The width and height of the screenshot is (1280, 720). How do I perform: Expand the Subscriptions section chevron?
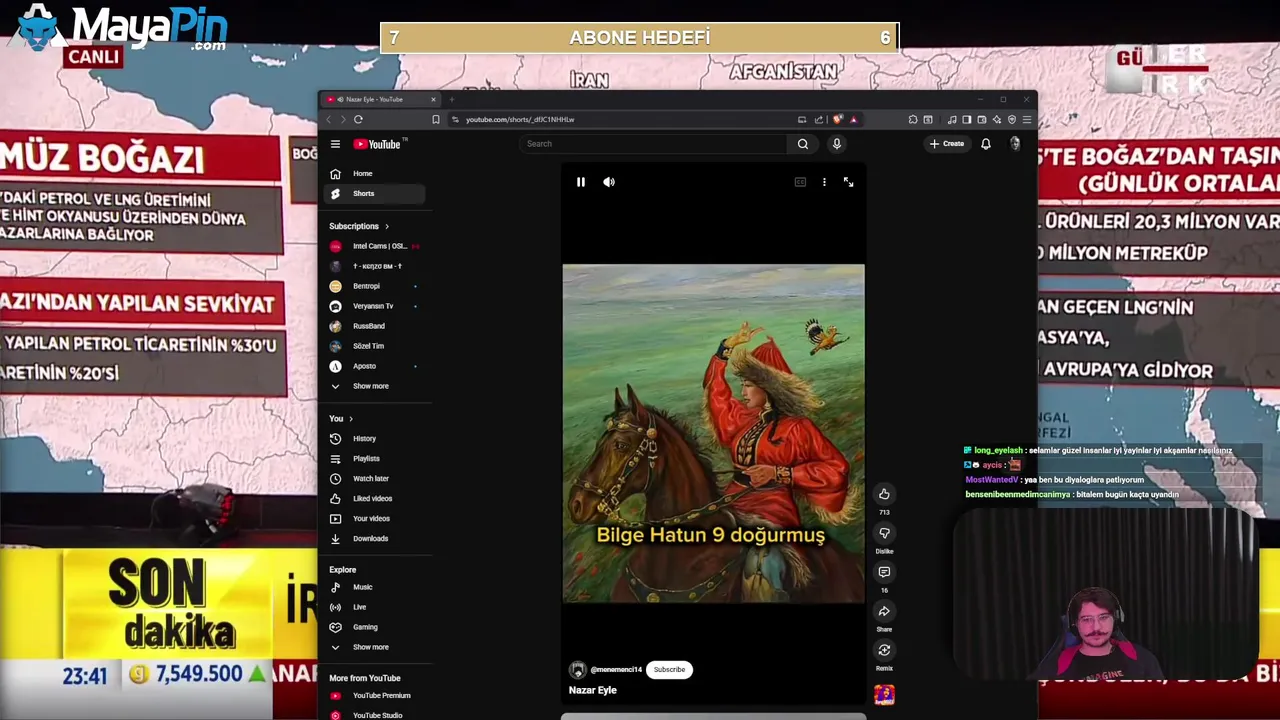(x=387, y=226)
